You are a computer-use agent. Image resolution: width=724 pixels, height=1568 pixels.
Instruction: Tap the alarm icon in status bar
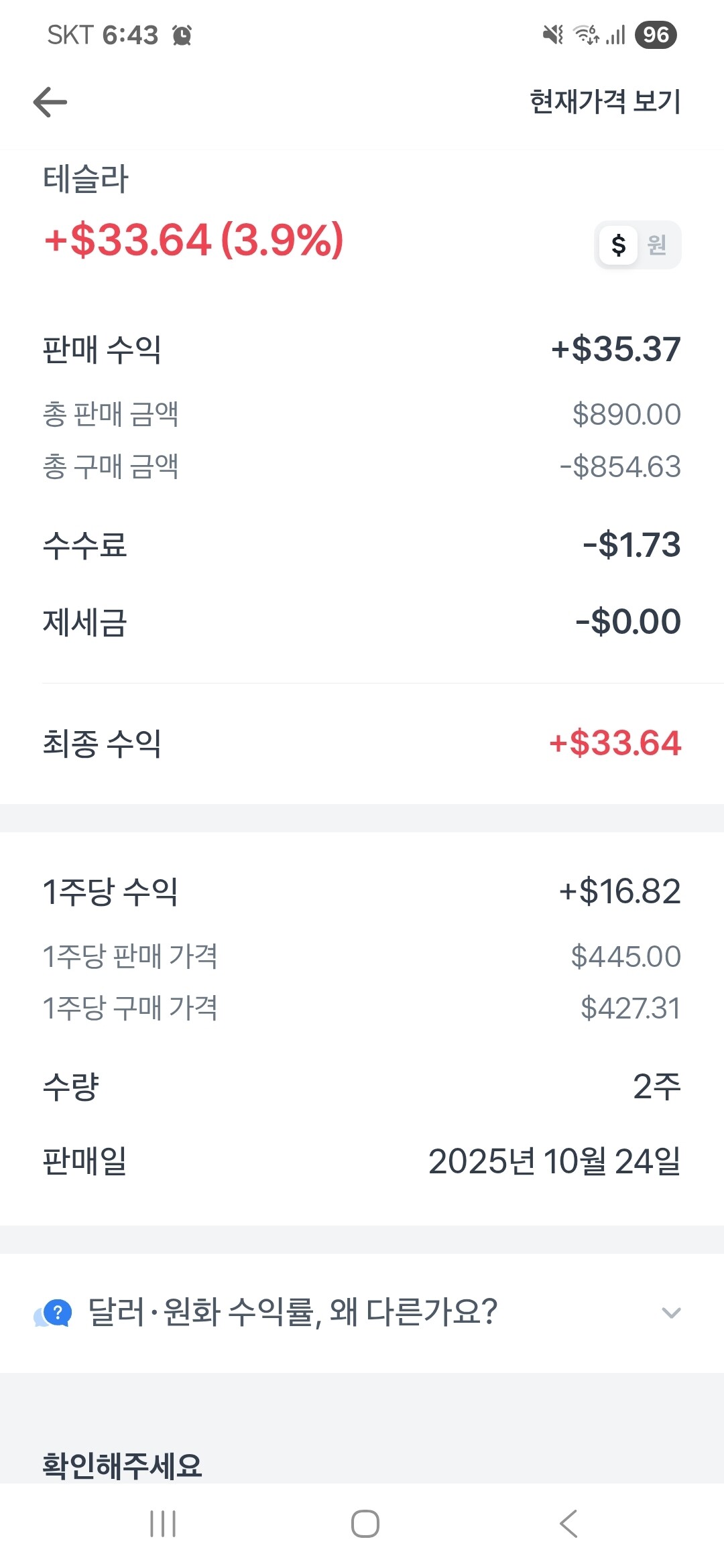click(182, 35)
